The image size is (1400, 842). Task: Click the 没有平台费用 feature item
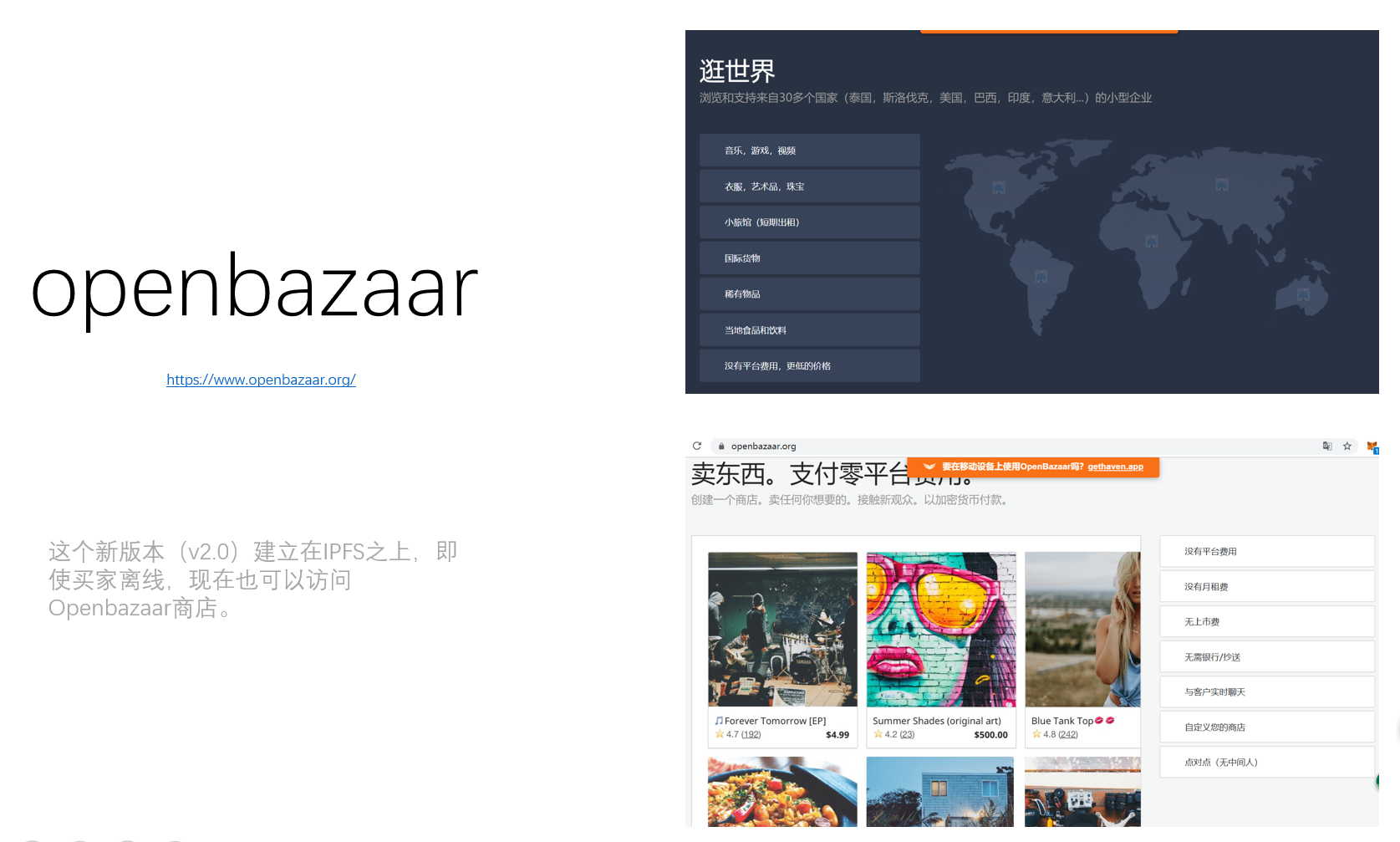point(1267,551)
